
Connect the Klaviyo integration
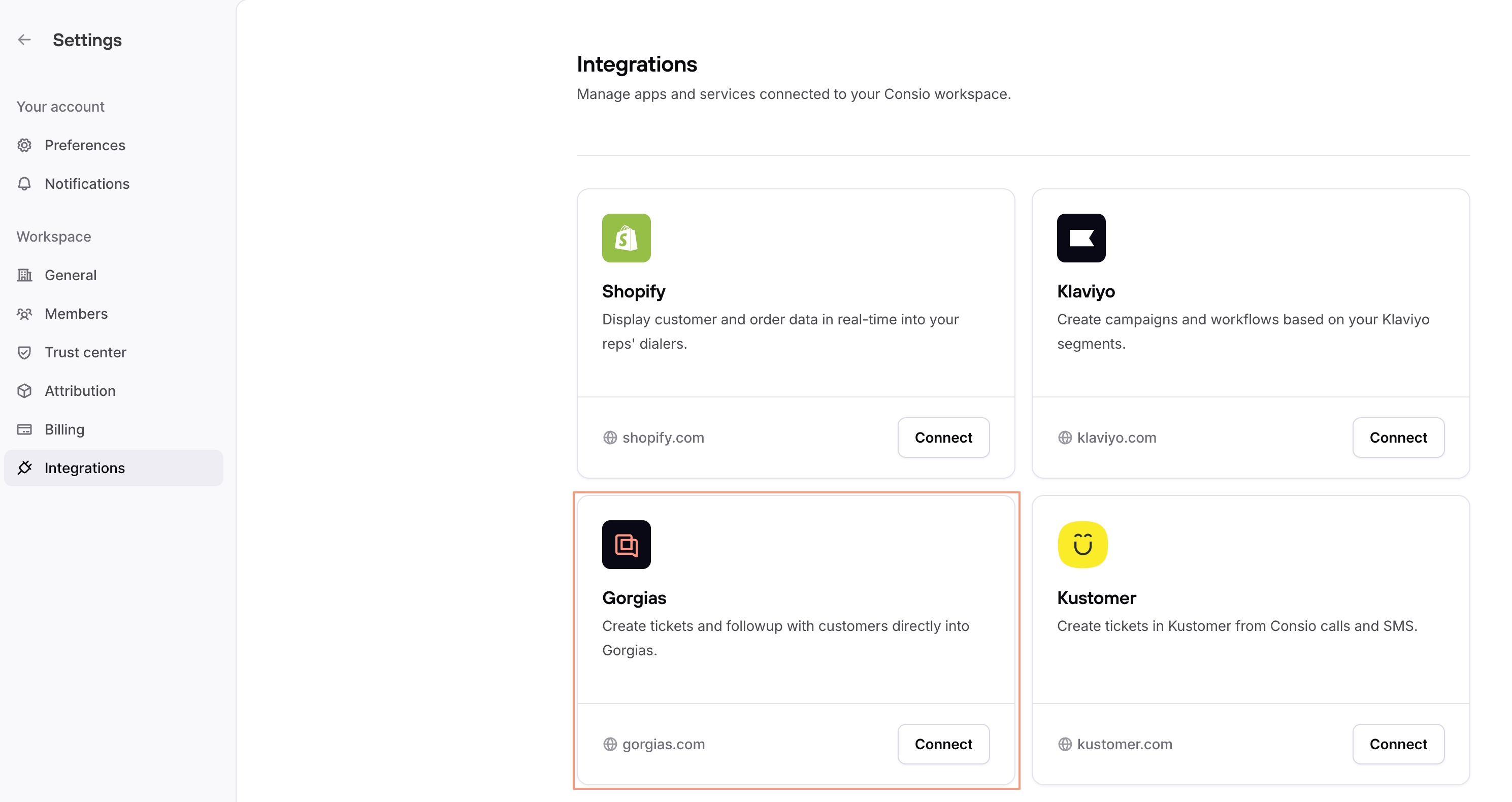pyautogui.click(x=1398, y=438)
